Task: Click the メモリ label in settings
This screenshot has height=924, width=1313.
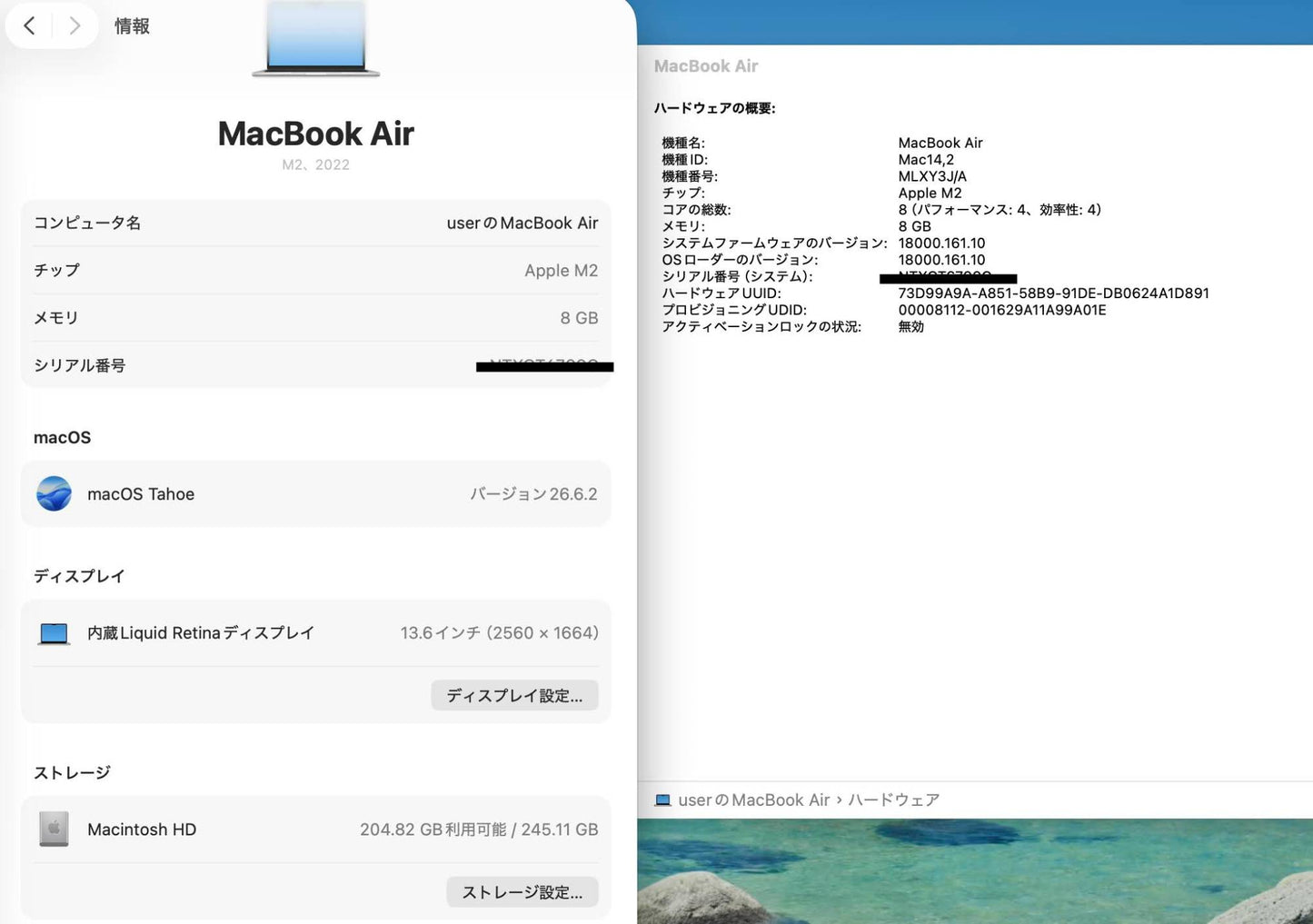Action: (56, 318)
